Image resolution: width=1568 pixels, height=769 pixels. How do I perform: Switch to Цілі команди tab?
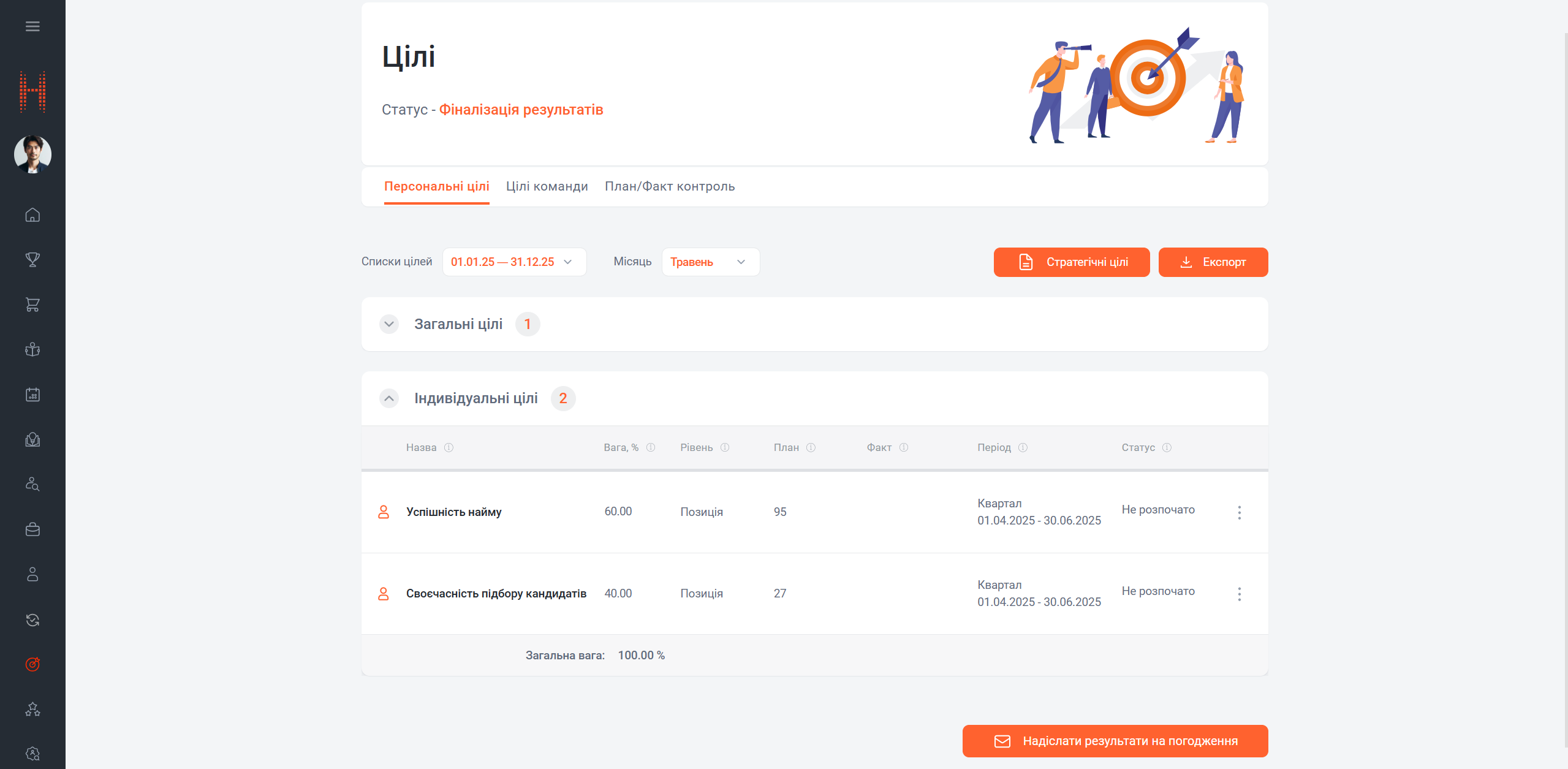pyautogui.click(x=547, y=186)
